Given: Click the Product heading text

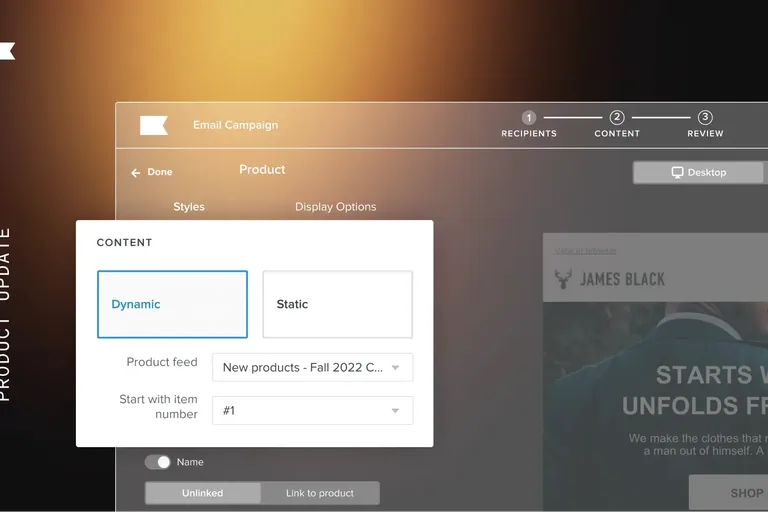Looking at the screenshot, I should tap(262, 170).
